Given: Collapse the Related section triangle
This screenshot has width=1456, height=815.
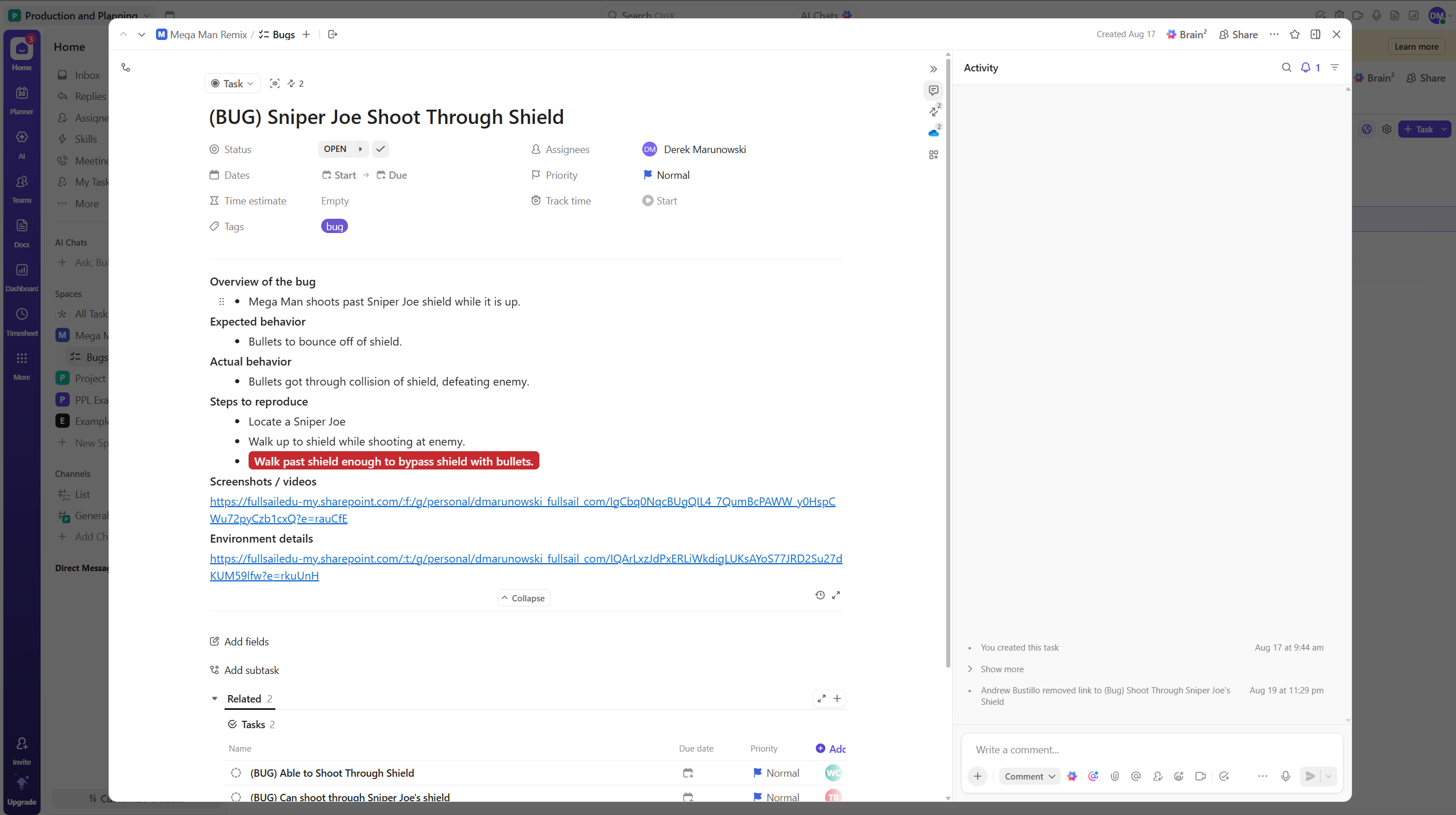Looking at the screenshot, I should click(x=215, y=698).
